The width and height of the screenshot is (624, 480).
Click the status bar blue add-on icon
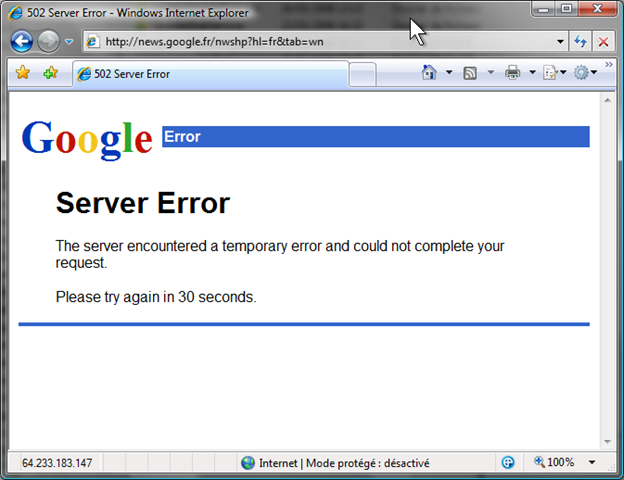click(x=507, y=462)
